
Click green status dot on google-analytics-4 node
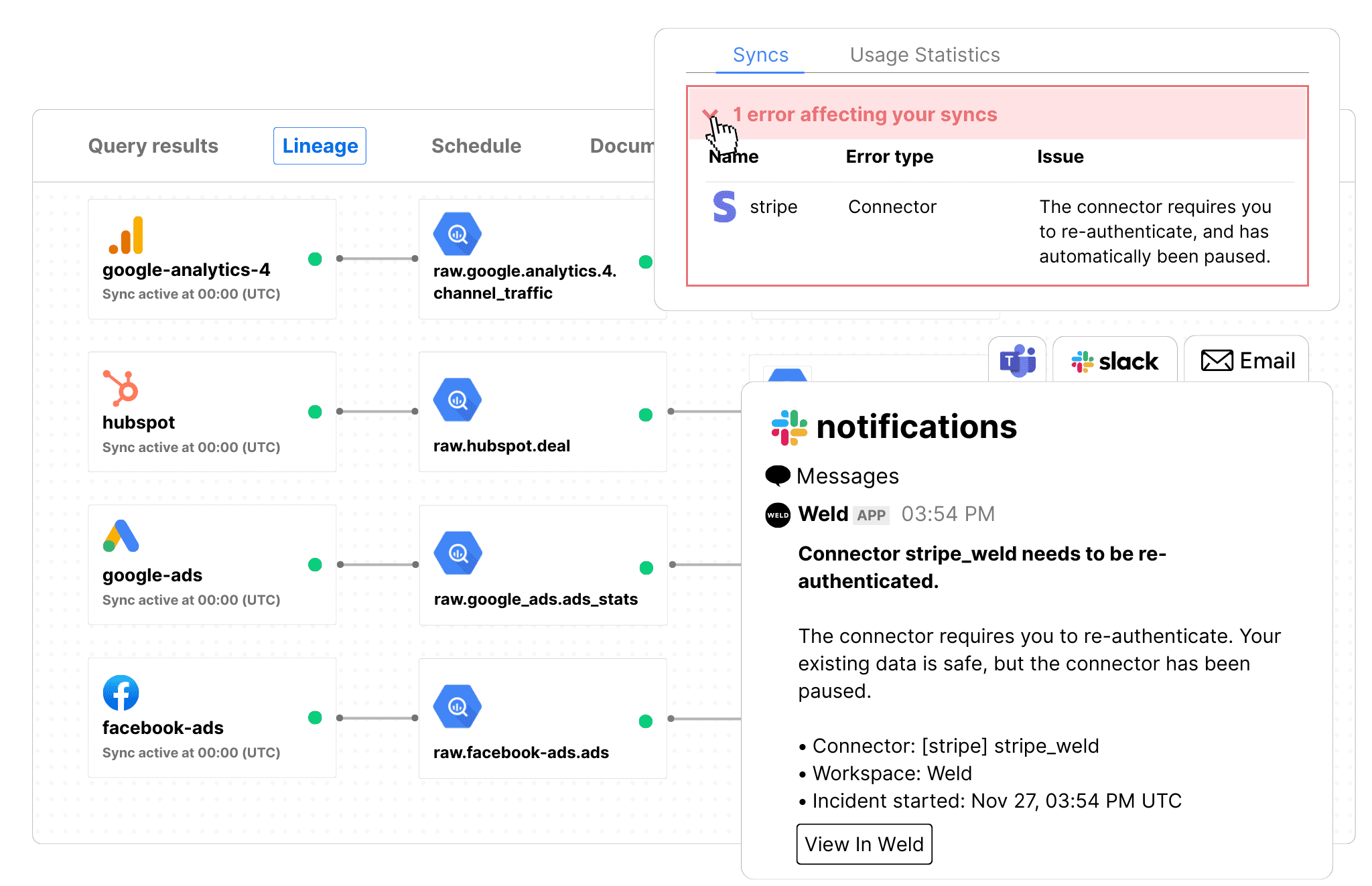point(315,259)
